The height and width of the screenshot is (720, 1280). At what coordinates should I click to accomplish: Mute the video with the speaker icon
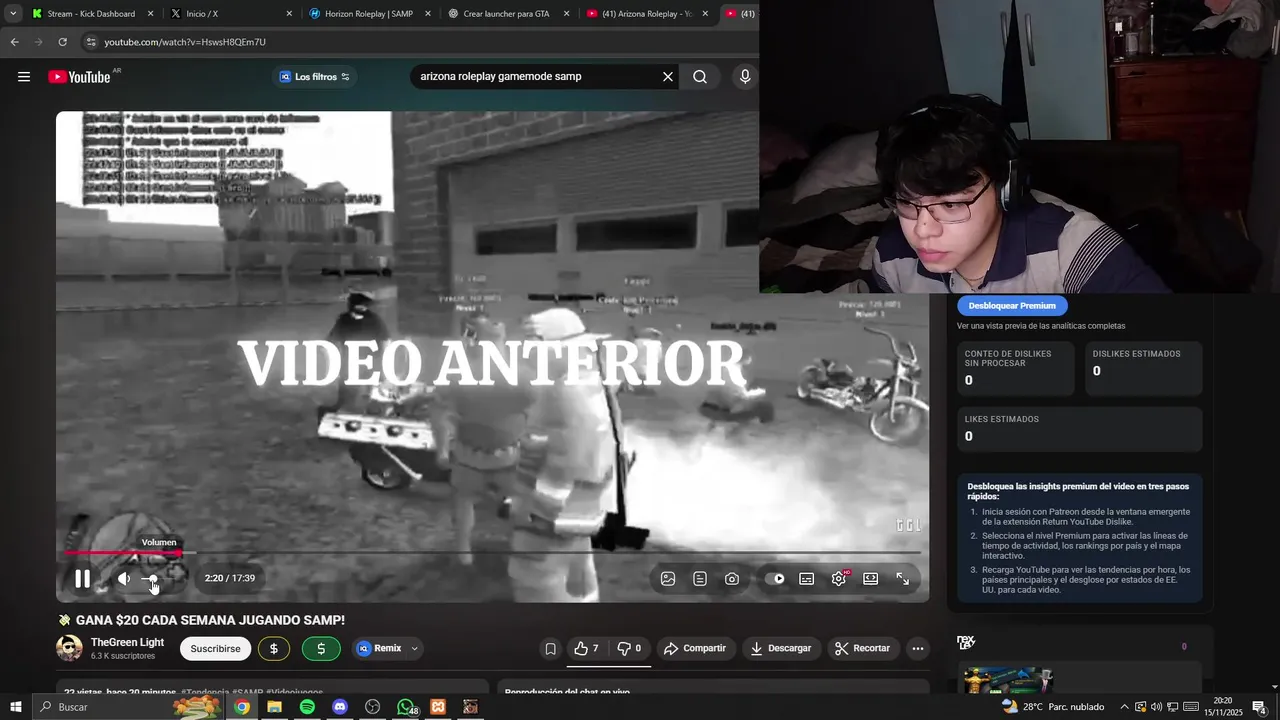click(x=124, y=578)
